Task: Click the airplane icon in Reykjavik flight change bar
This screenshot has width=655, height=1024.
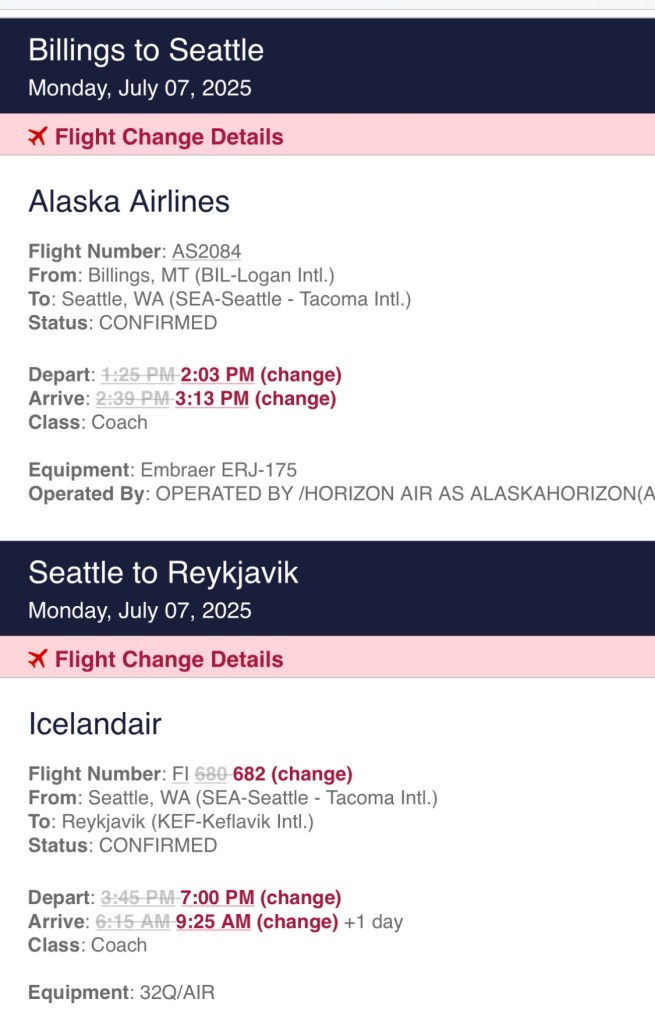Action: point(38,659)
